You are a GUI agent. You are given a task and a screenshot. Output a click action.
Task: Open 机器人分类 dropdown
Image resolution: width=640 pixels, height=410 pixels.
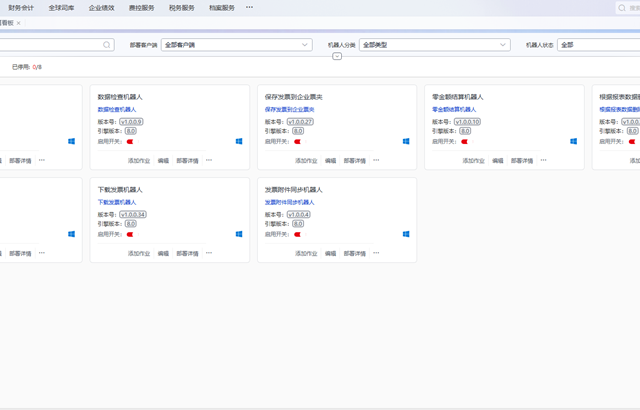(x=434, y=45)
